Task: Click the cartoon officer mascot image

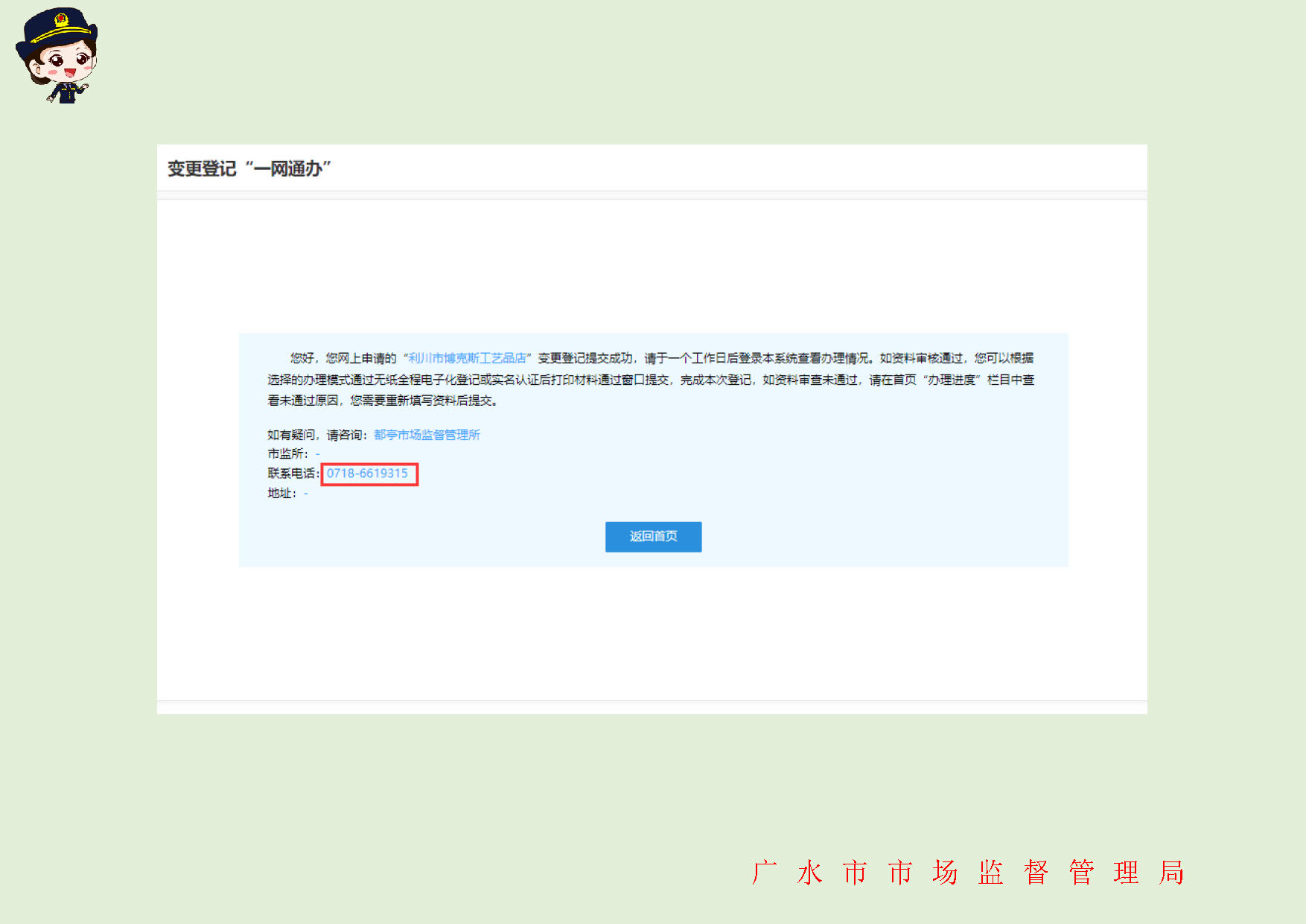Action: click(x=57, y=56)
